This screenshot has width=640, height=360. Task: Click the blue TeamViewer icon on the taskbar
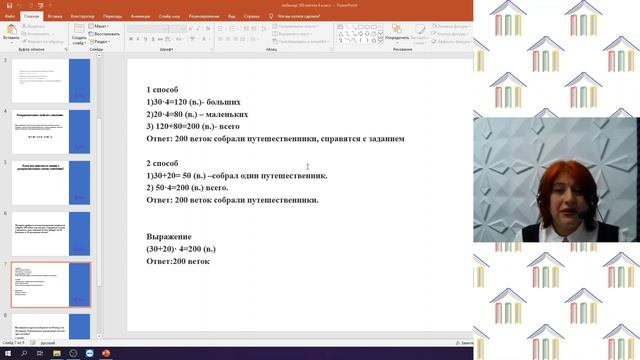tap(90, 353)
